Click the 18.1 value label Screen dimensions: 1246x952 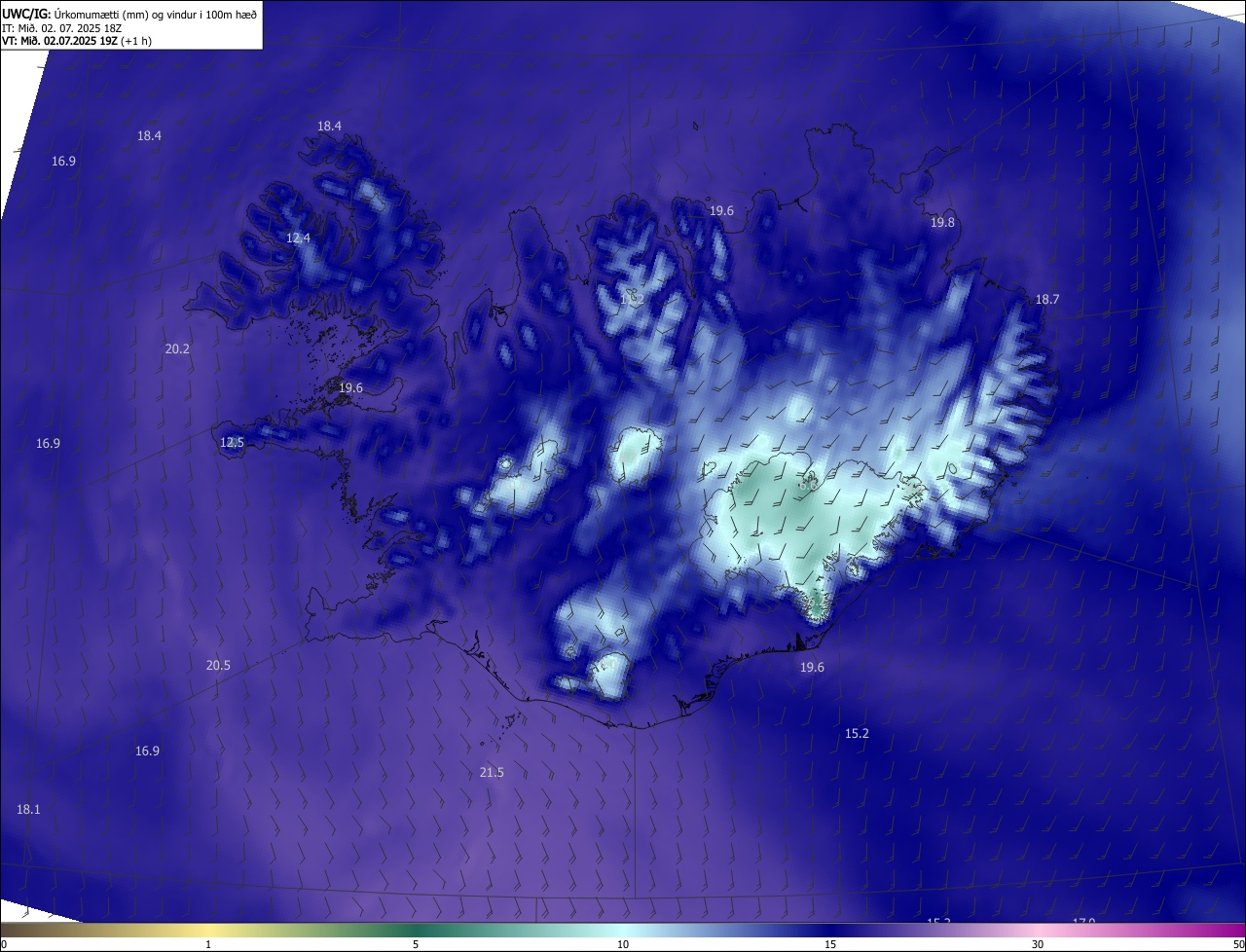click(x=28, y=810)
